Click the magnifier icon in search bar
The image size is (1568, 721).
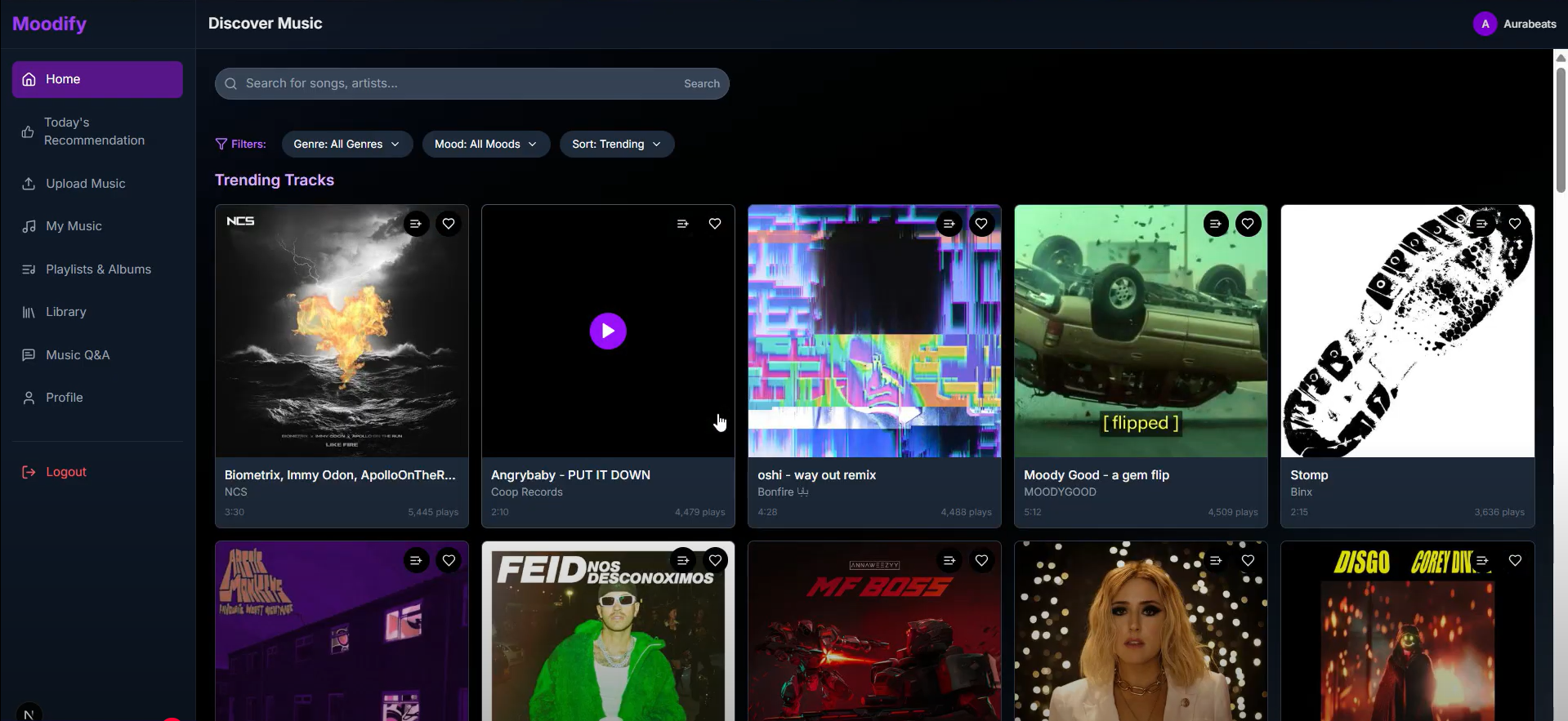(x=230, y=83)
